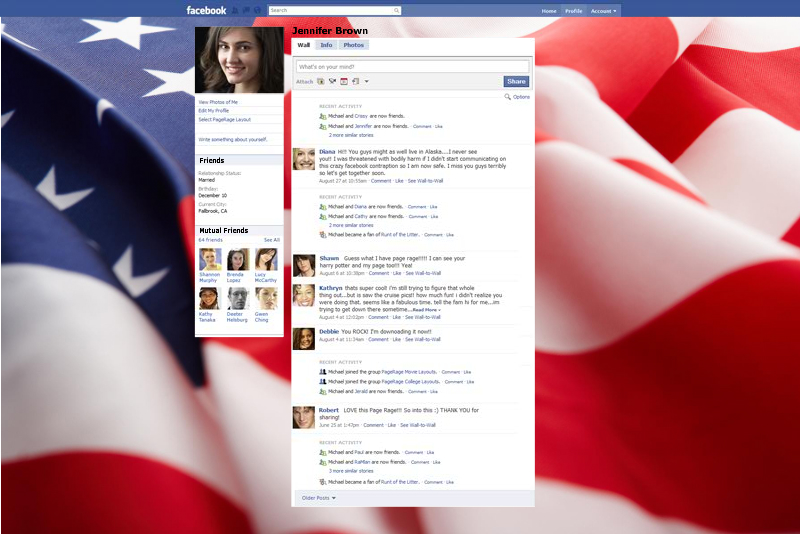Click See All mutual friends
This screenshot has height=534, width=800.
pyautogui.click(x=271, y=240)
